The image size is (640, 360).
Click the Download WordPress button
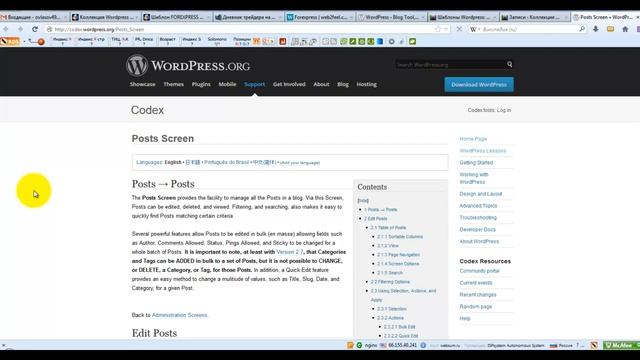(479, 84)
